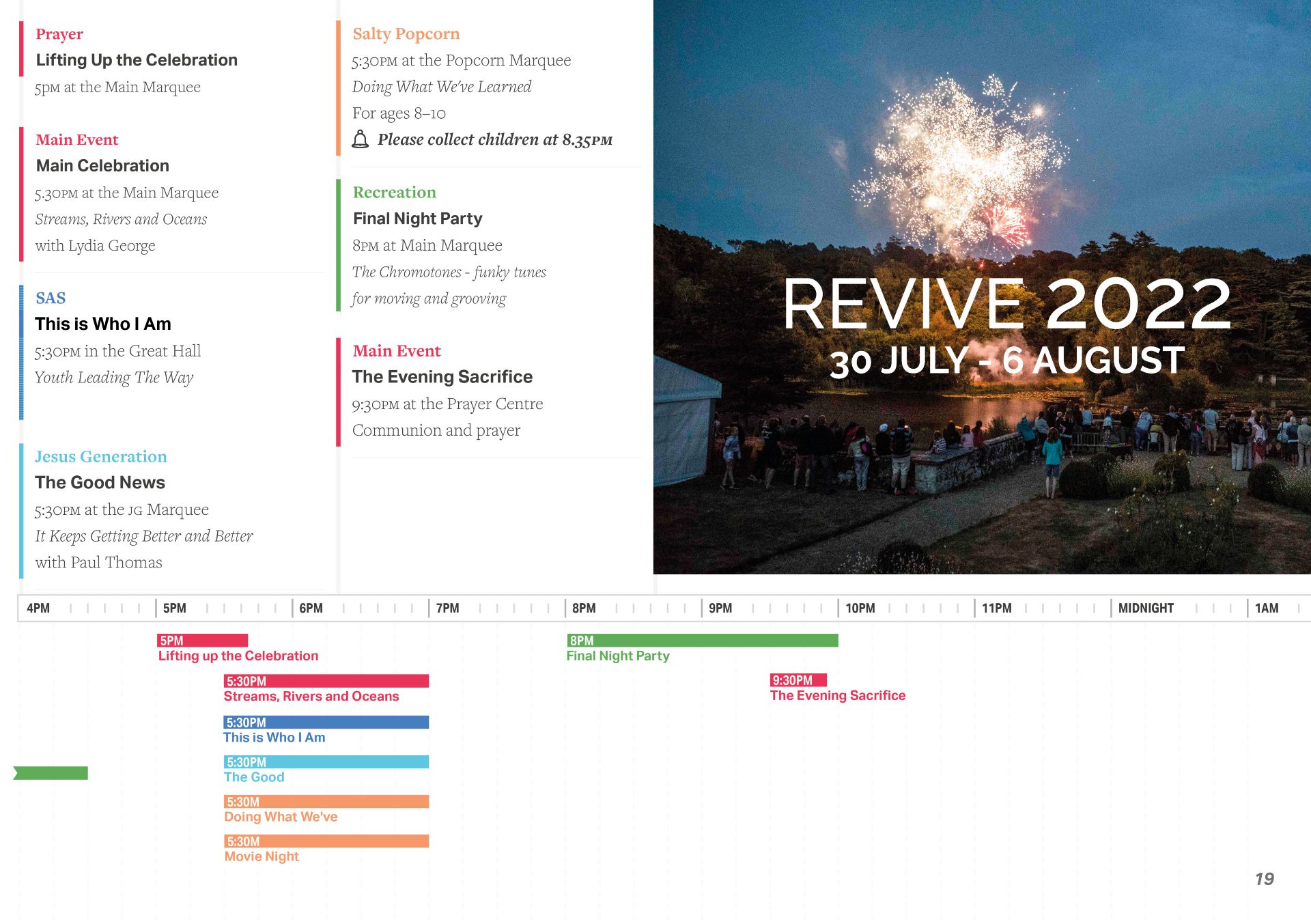Viewport: 1311px width, 924px height.
Task: Click the REVIVE 2022 headline text
Action: pyautogui.click(x=1008, y=303)
